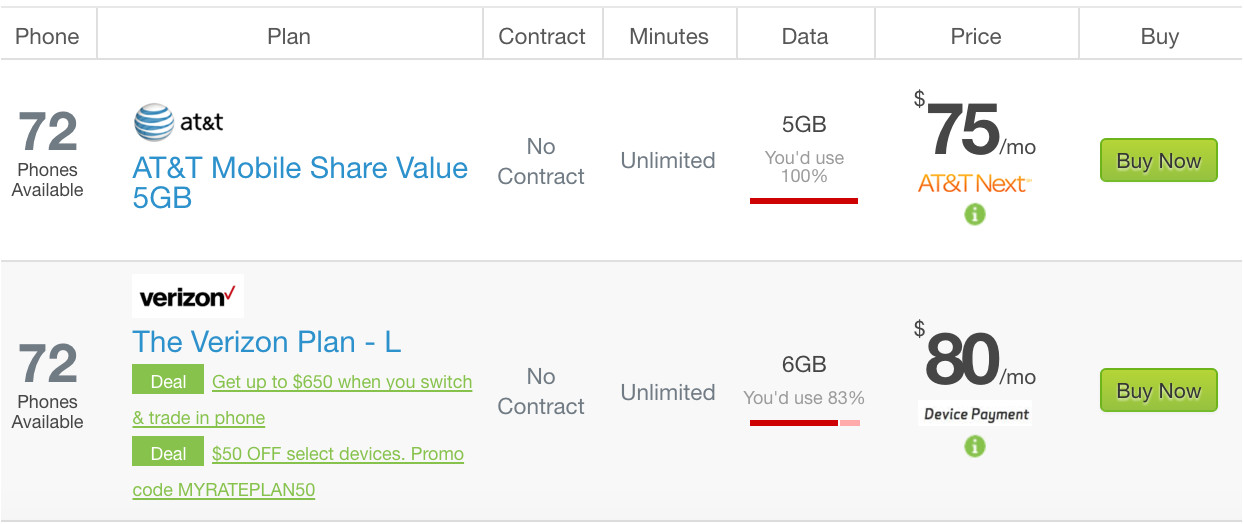Click the Contract column header
The width and height of the screenshot is (1244, 524).
542,37
